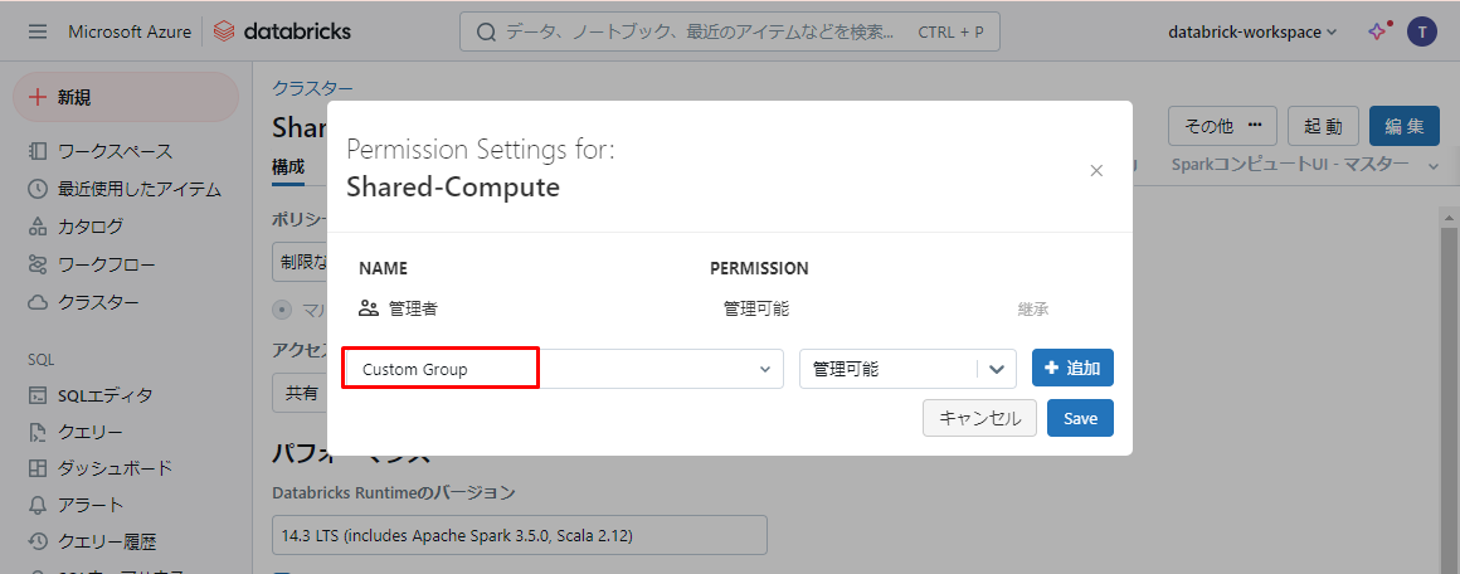The height and width of the screenshot is (574, 1460).
Task: Click the クラスター breadcrumb link
Action: [x=312, y=89]
